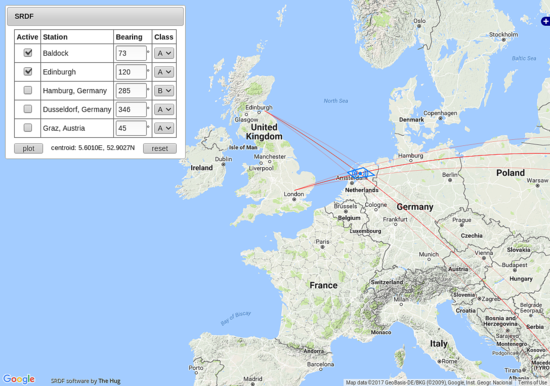550x386 pixels.
Task: Click the Berlin label on the map
Action: tap(450, 175)
